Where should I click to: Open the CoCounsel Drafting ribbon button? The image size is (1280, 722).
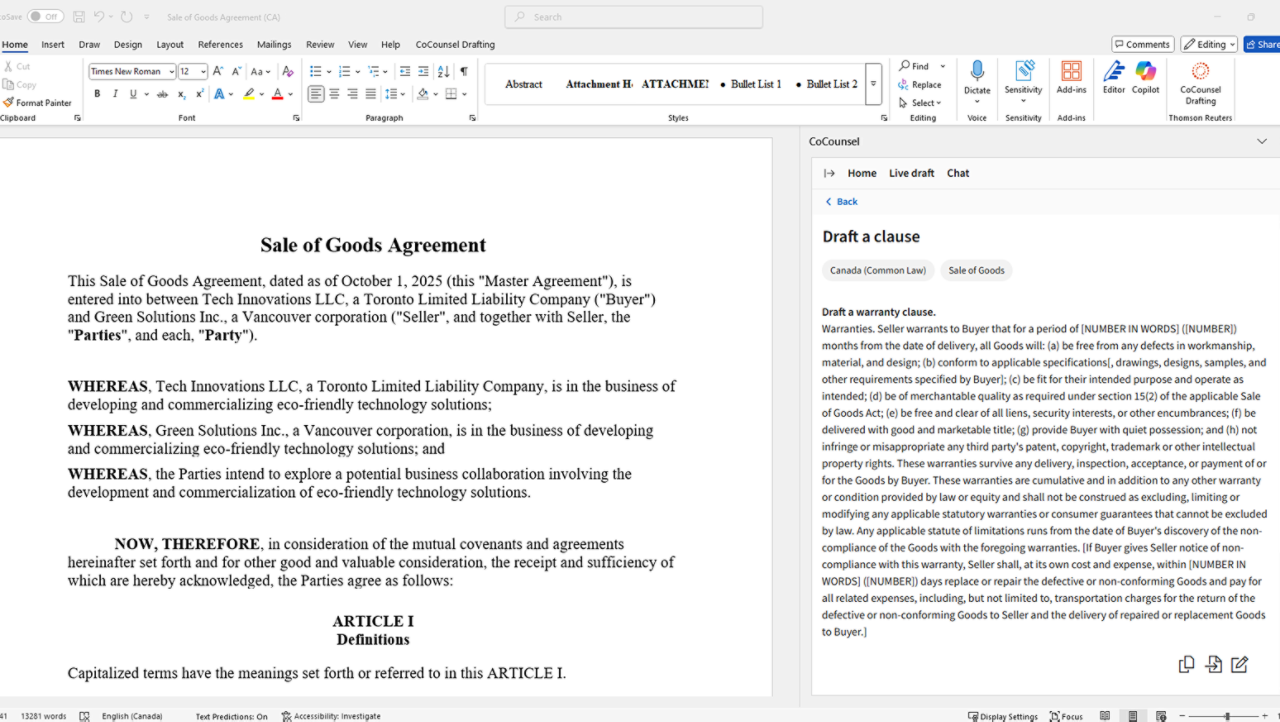pyautogui.click(x=1200, y=80)
